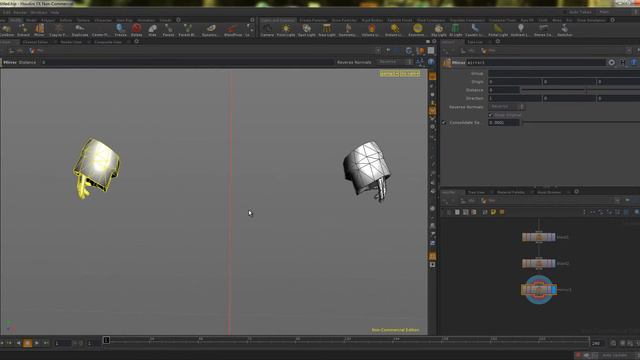Add a Point Light from shelf

coord(286,30)
